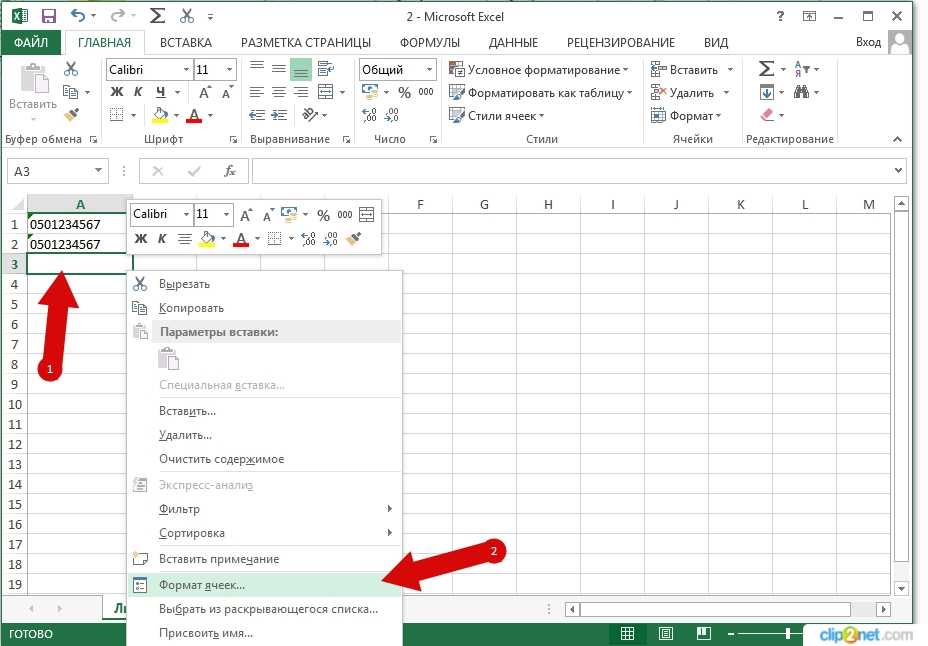Toggle Underline (Ч) in ribbon
Viewport: 928px width, 646px height.
(x=160, y=92)
